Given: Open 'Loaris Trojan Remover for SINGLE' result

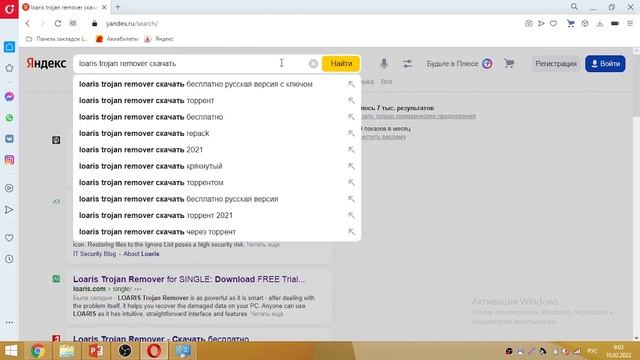Looking at the screenshot, I should point(189,279).
